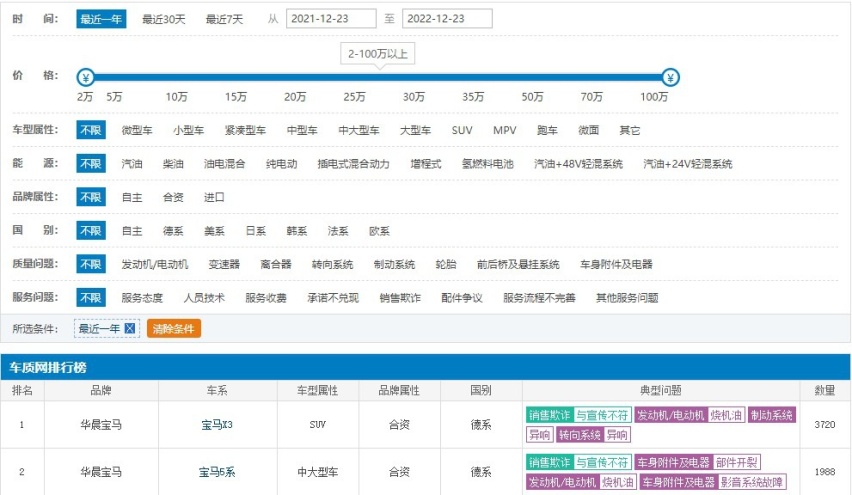Choose 合资 in 品牌属性 filter row
This screenshot has width=852, height=495.
tap(173, 197)
